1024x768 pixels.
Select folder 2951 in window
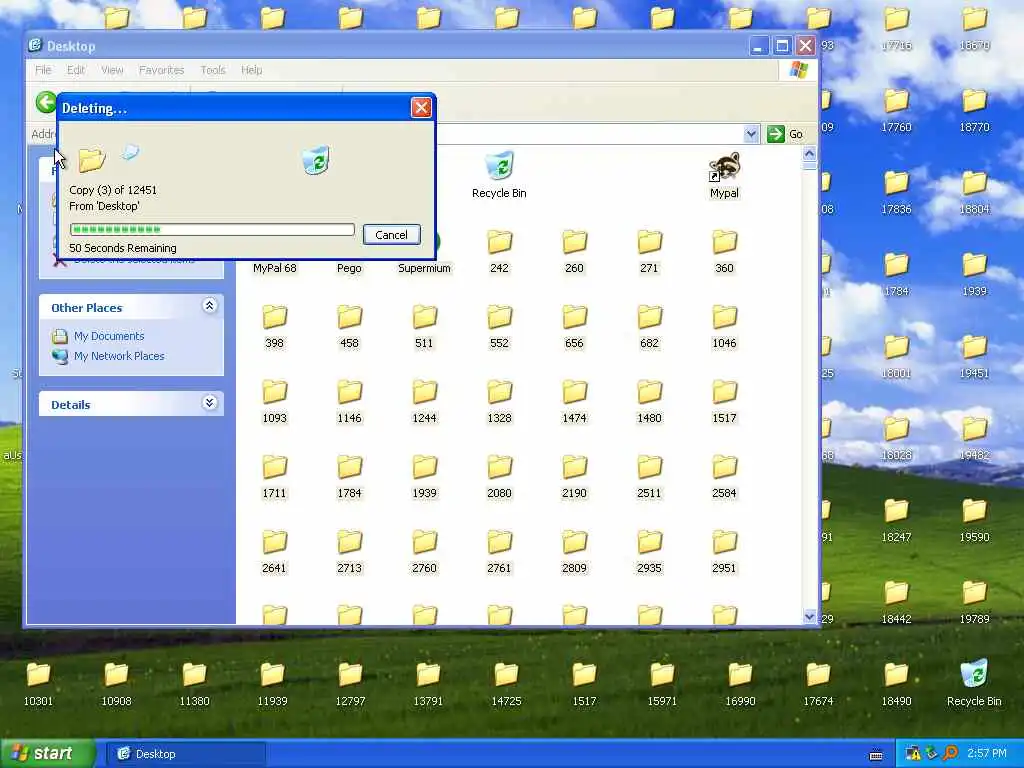[x=724, y=552]
